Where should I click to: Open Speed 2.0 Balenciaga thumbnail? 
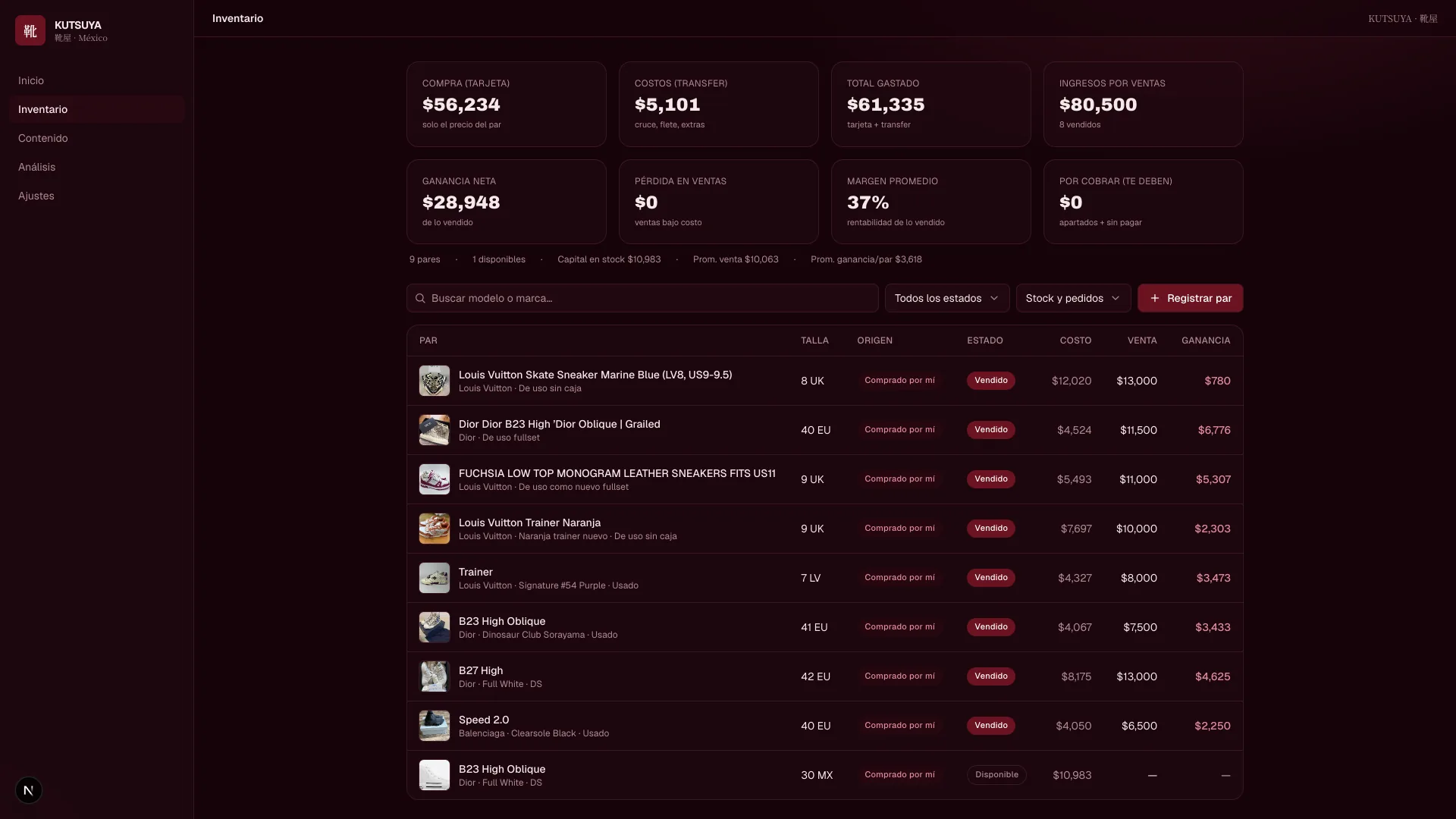point(435,726)
